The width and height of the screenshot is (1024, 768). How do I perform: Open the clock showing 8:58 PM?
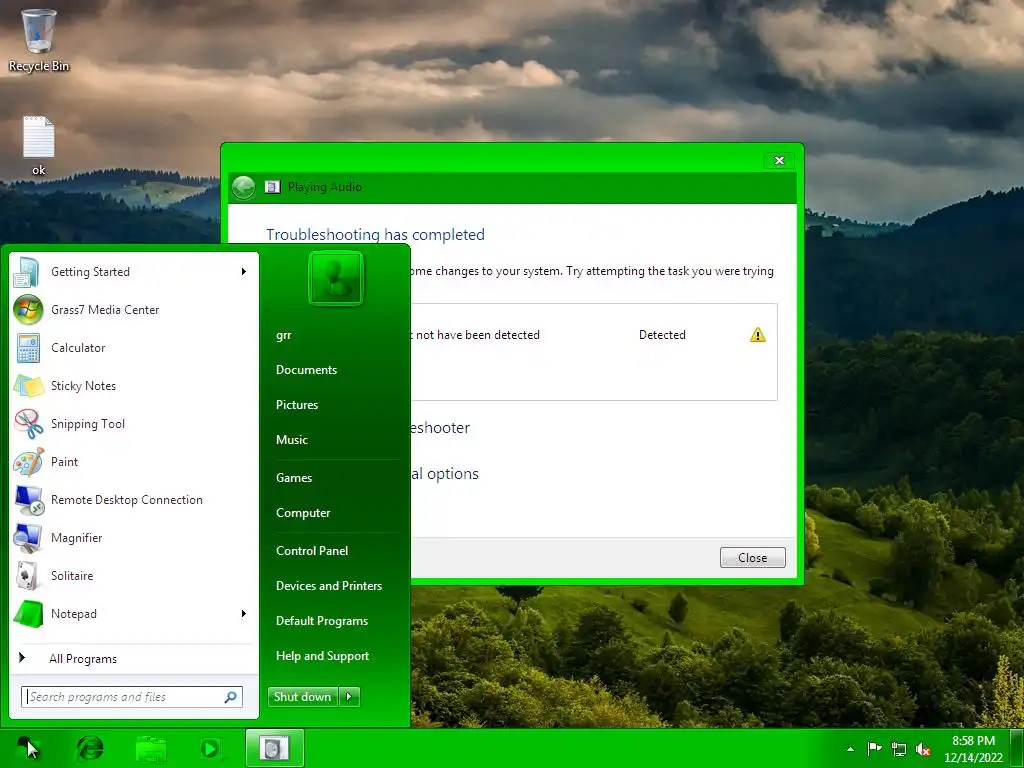coord(973,749)
